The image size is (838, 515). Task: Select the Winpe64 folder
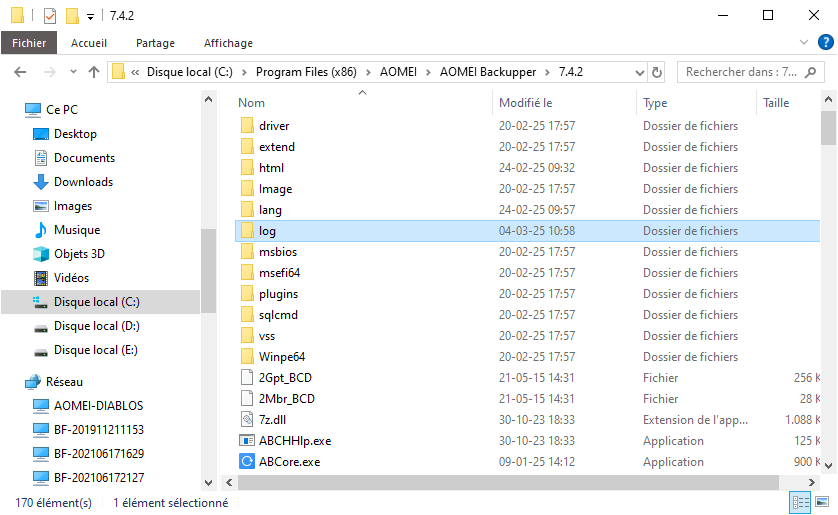pyautogui.click(x=282, y=357)
